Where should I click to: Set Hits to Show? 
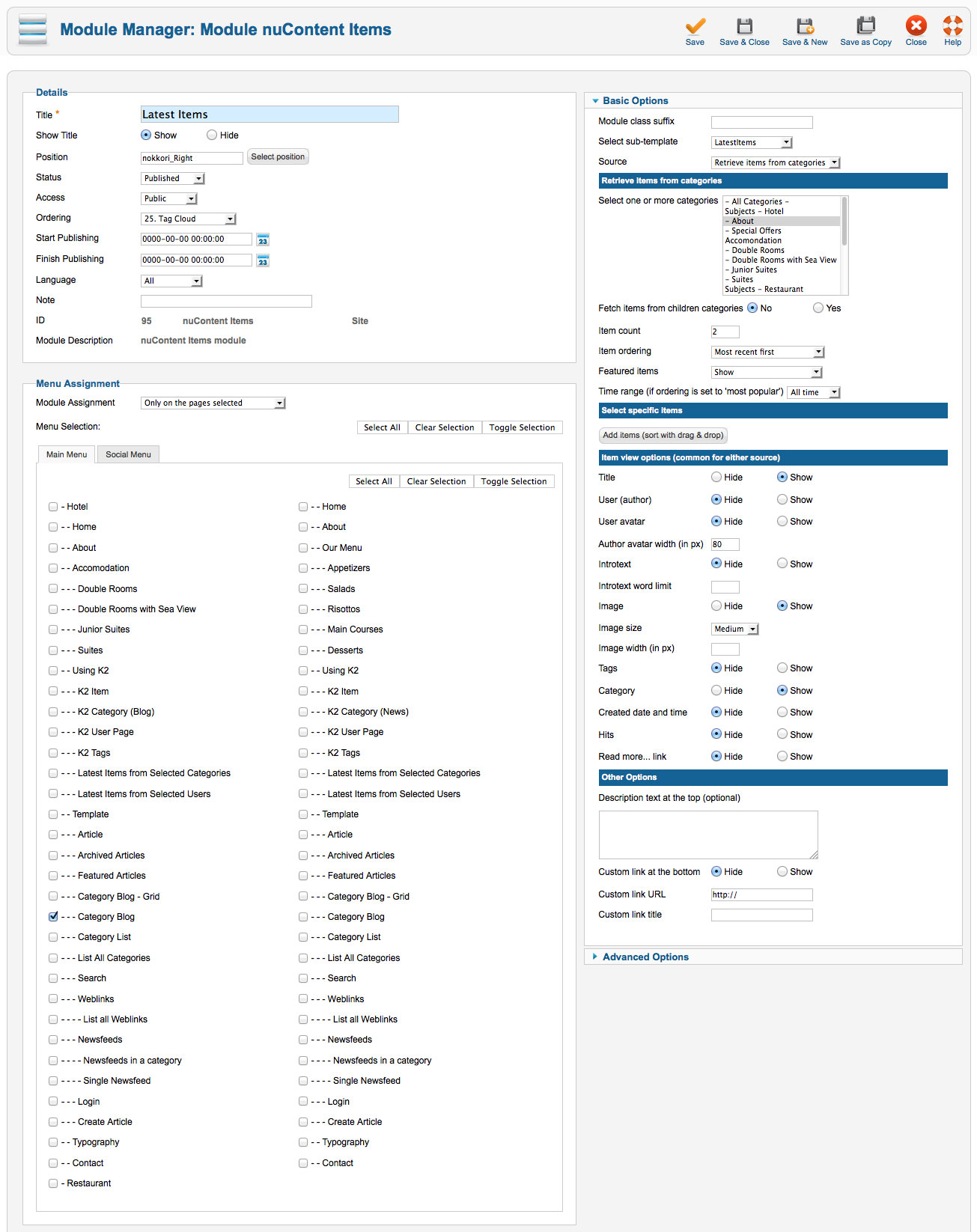782,735
